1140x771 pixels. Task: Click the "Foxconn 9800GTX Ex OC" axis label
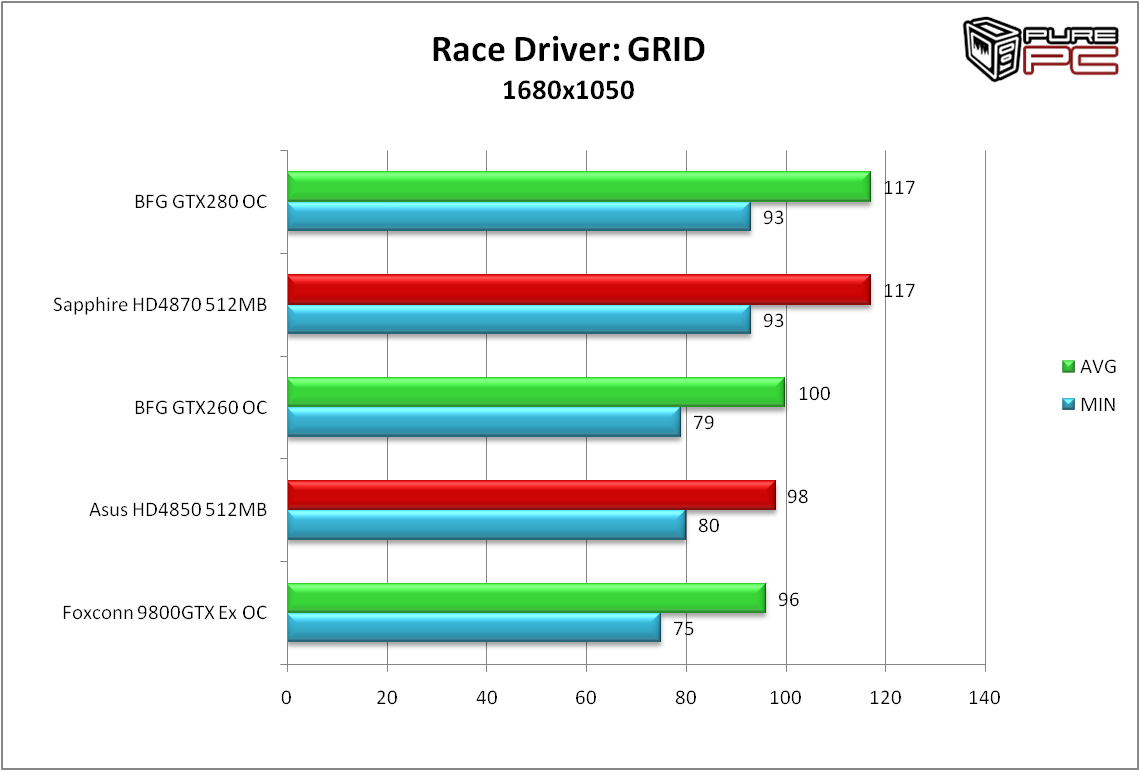coord(164,612)
